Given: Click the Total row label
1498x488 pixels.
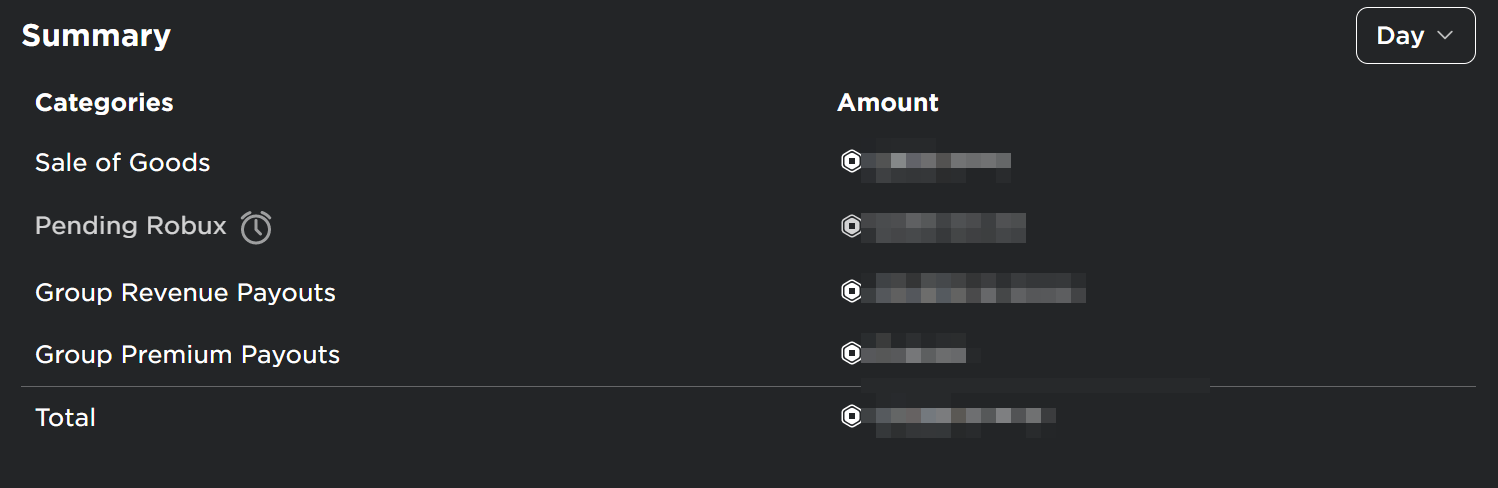Looking at the screenshot, I should coord(65,418).
